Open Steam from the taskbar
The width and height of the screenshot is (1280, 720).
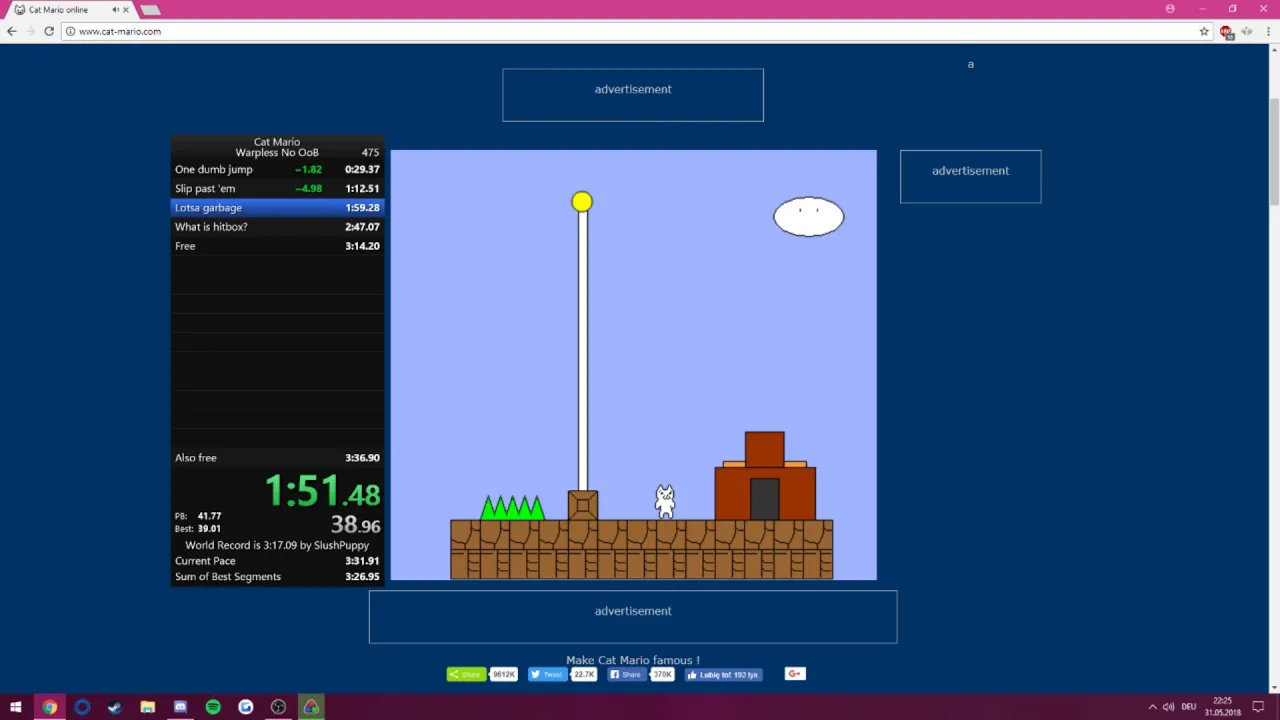(115, 707)
